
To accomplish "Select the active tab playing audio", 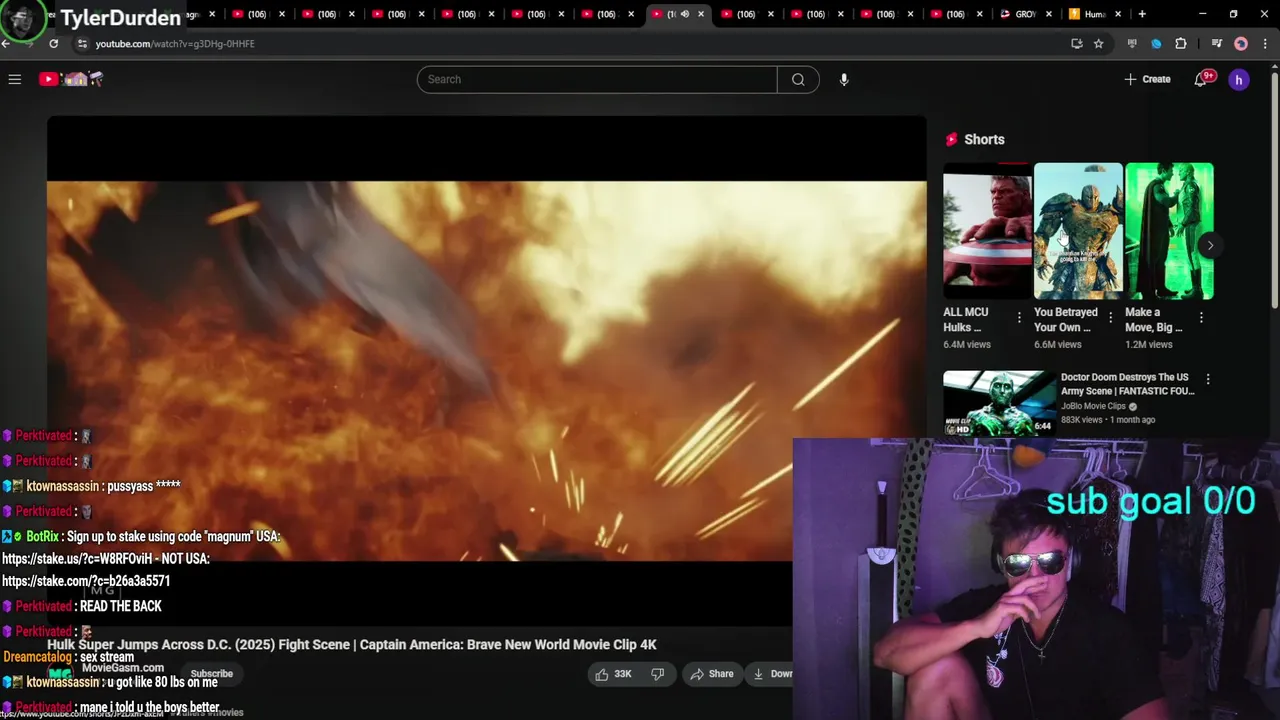I will pos(678,14).
